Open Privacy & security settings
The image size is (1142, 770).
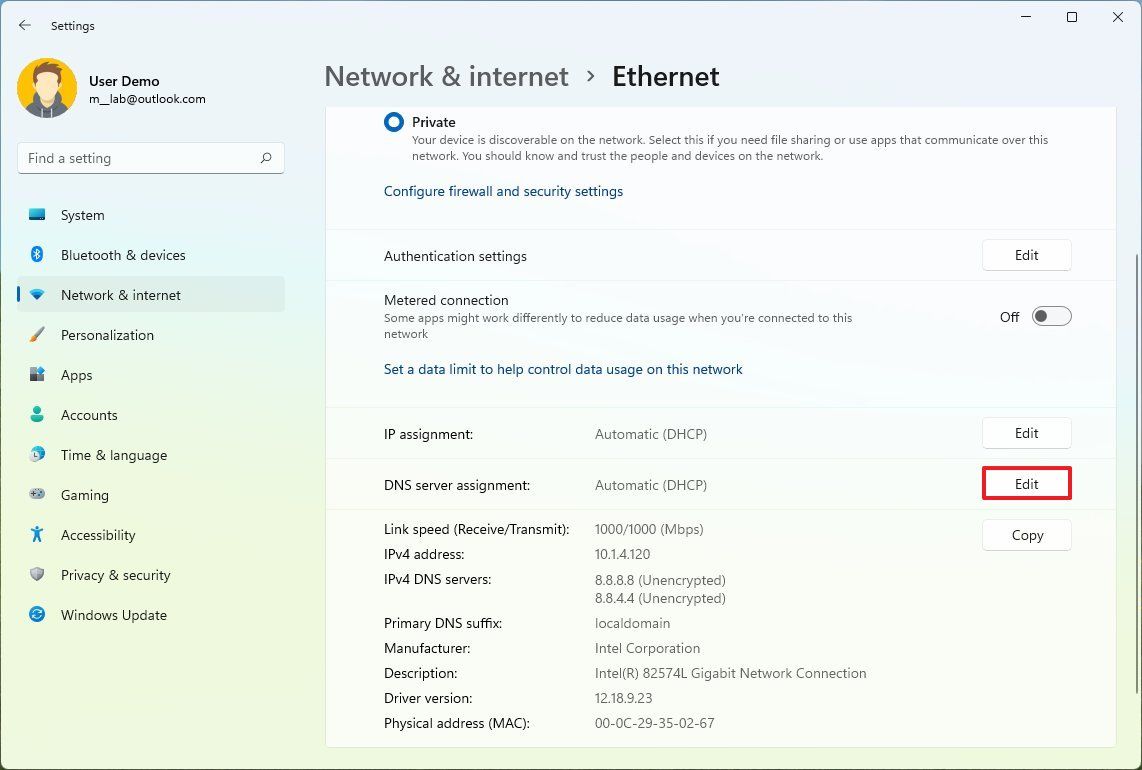point(115,575)
